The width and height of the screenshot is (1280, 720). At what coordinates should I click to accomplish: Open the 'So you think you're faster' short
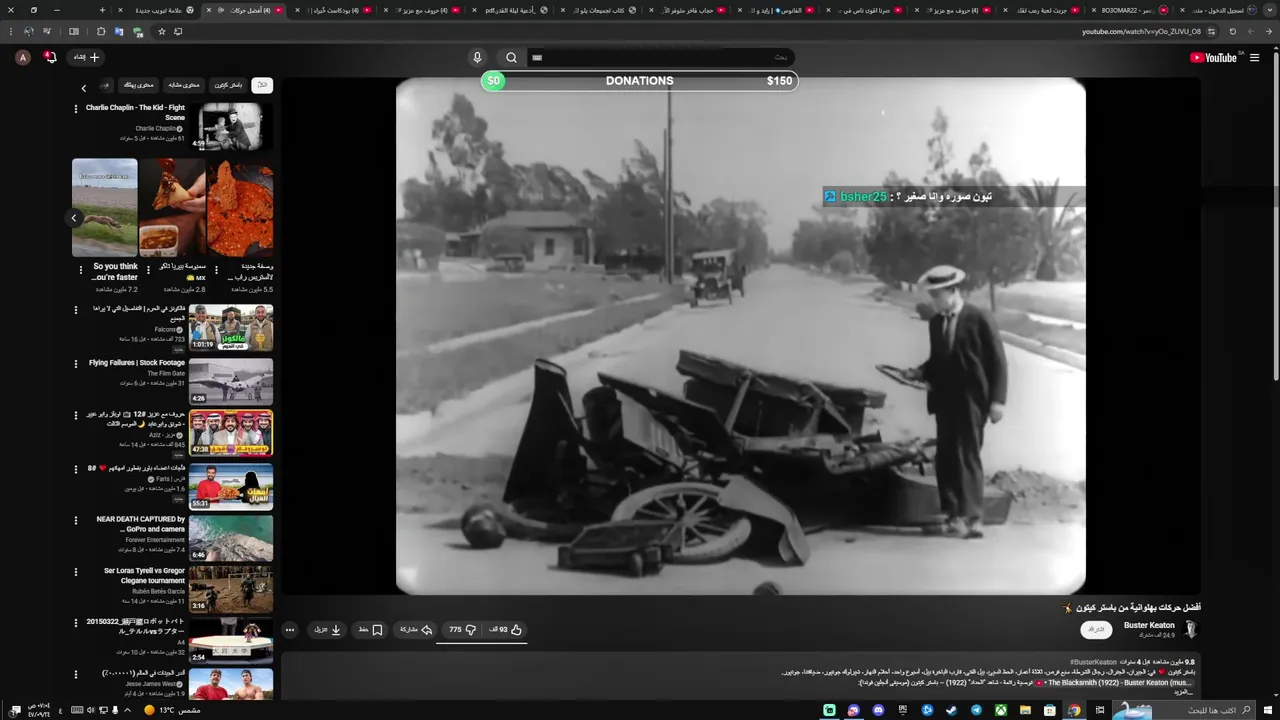coord(105,208)
